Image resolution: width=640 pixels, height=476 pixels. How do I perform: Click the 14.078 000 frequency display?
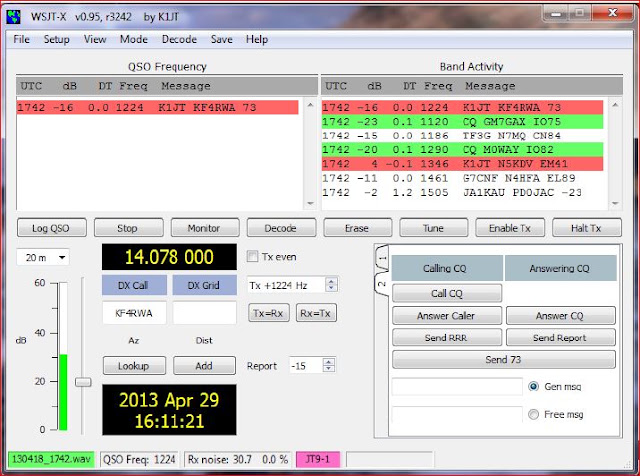tap(169, 257)
